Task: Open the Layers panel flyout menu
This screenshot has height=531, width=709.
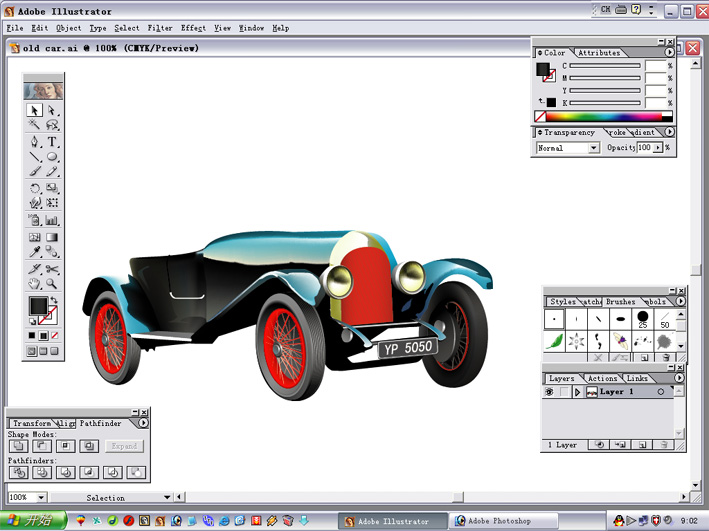Action: tap(679, 378)
